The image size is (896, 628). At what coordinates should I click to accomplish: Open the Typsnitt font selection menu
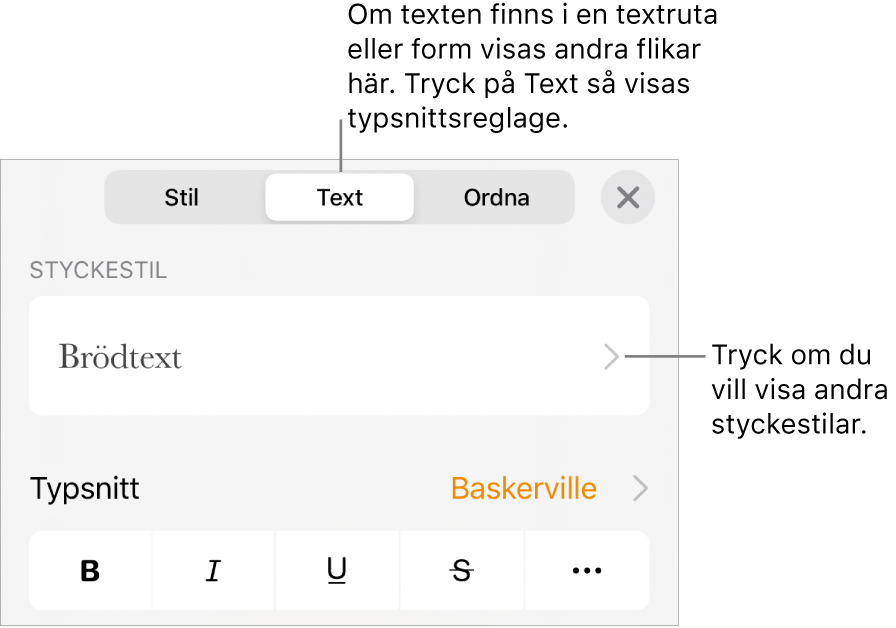522,489
